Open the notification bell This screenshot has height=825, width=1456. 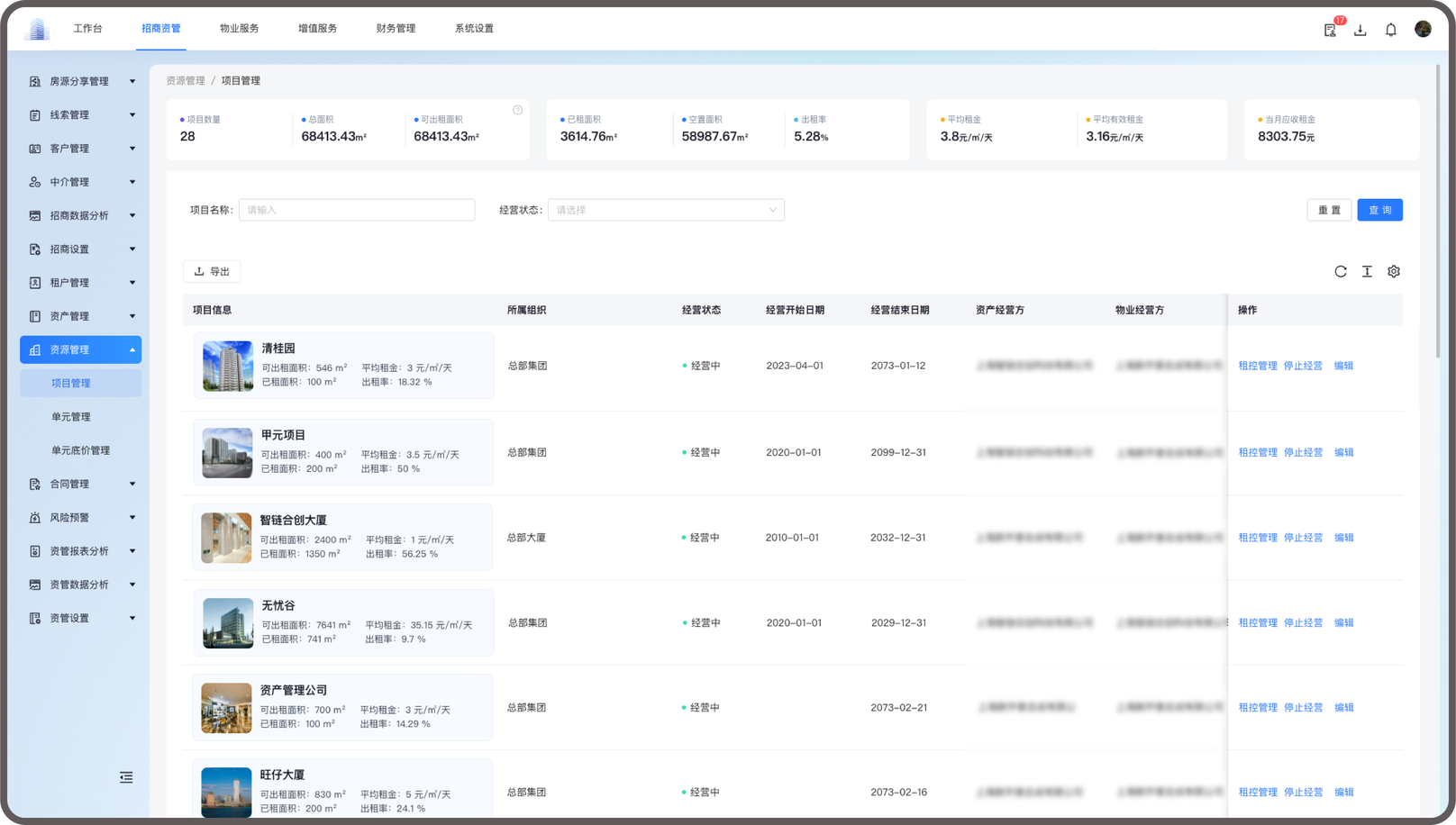(x=1390, y=30)
